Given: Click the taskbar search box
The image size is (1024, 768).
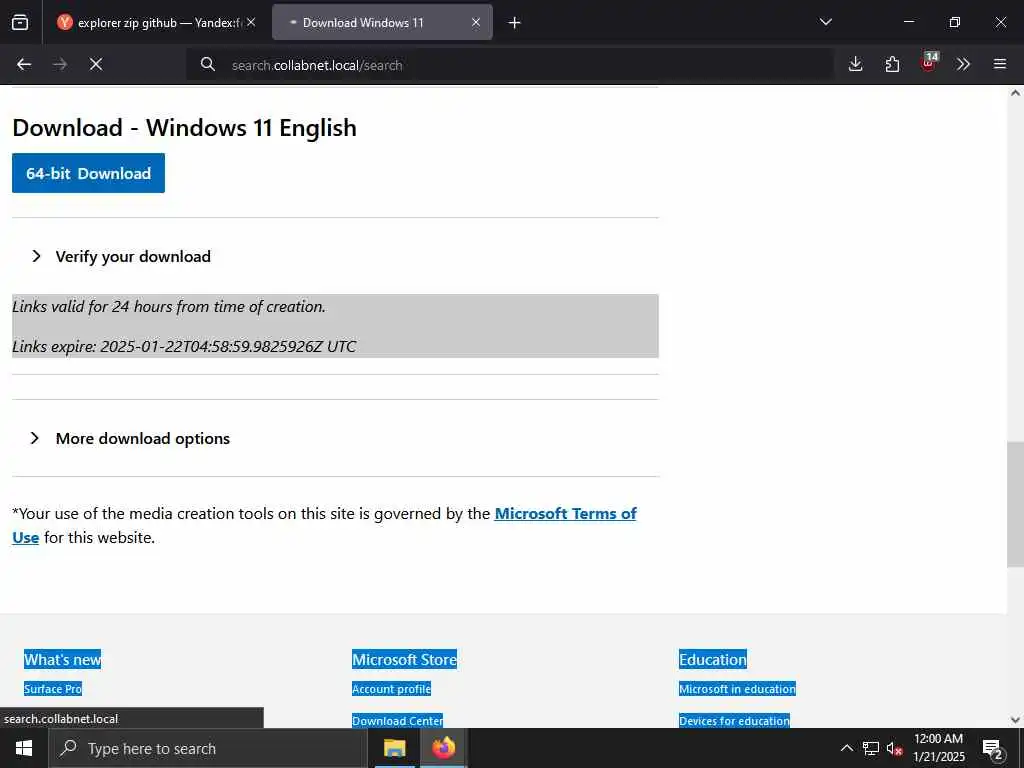Looking at the screenshot, I should point(208,748).
